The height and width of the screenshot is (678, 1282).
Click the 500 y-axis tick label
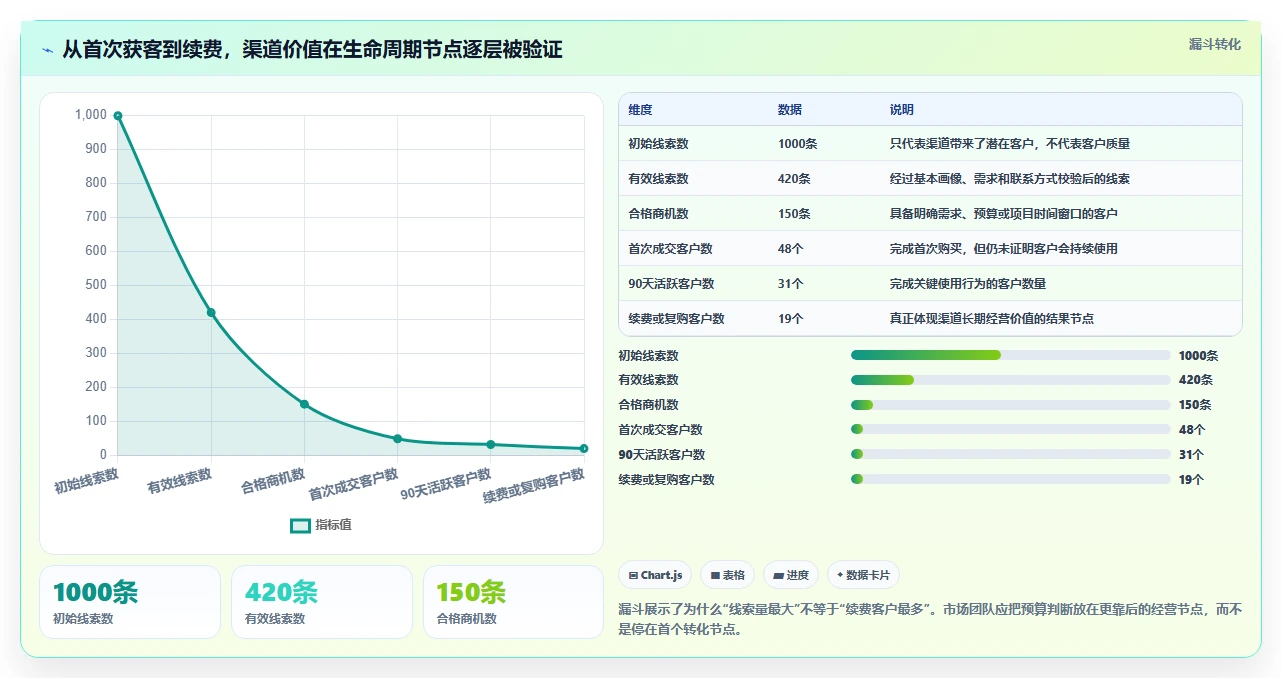point(95,285)
